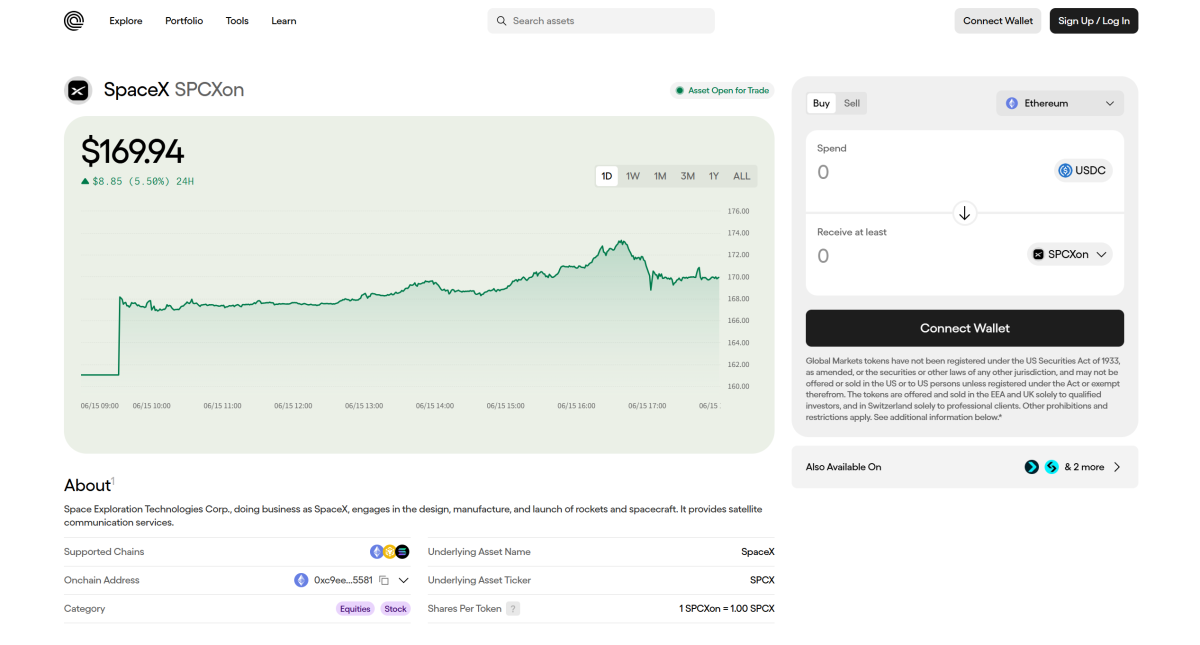
Task: Click the '1 SPCXon = 1.00 SPCX' value
Action: [727, 608]
